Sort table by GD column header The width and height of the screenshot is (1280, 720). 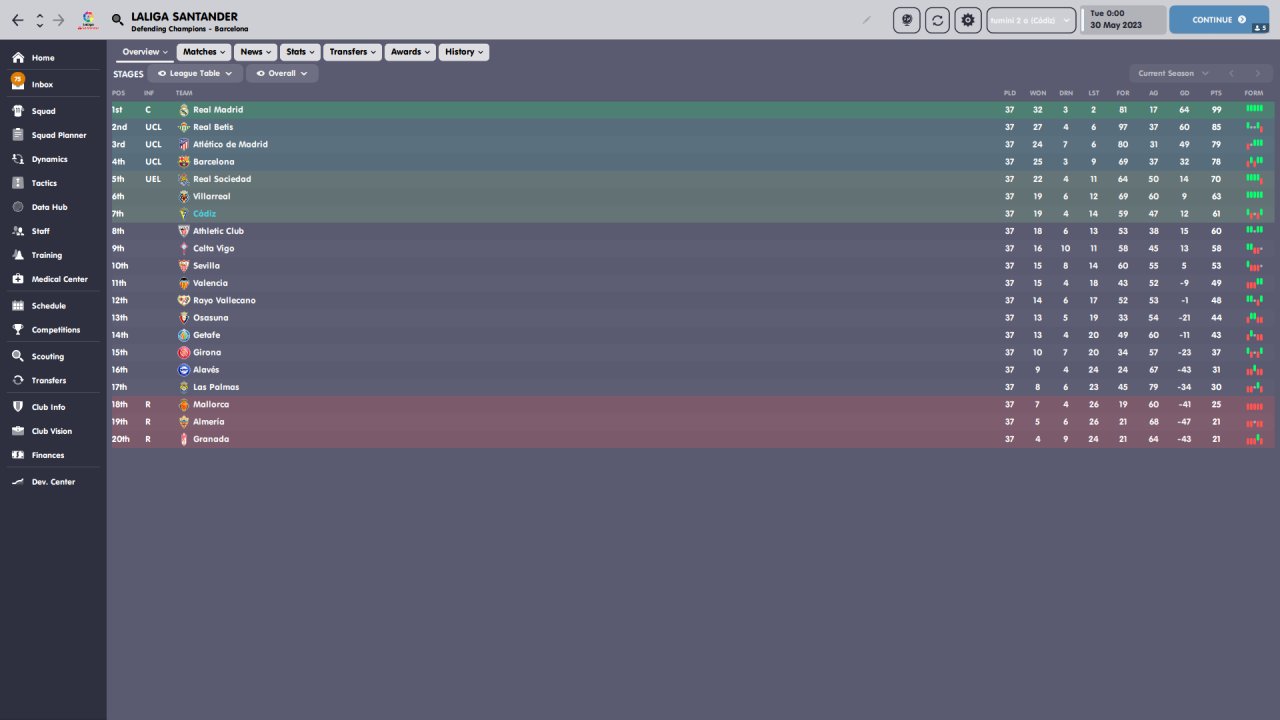point(1184,93)
